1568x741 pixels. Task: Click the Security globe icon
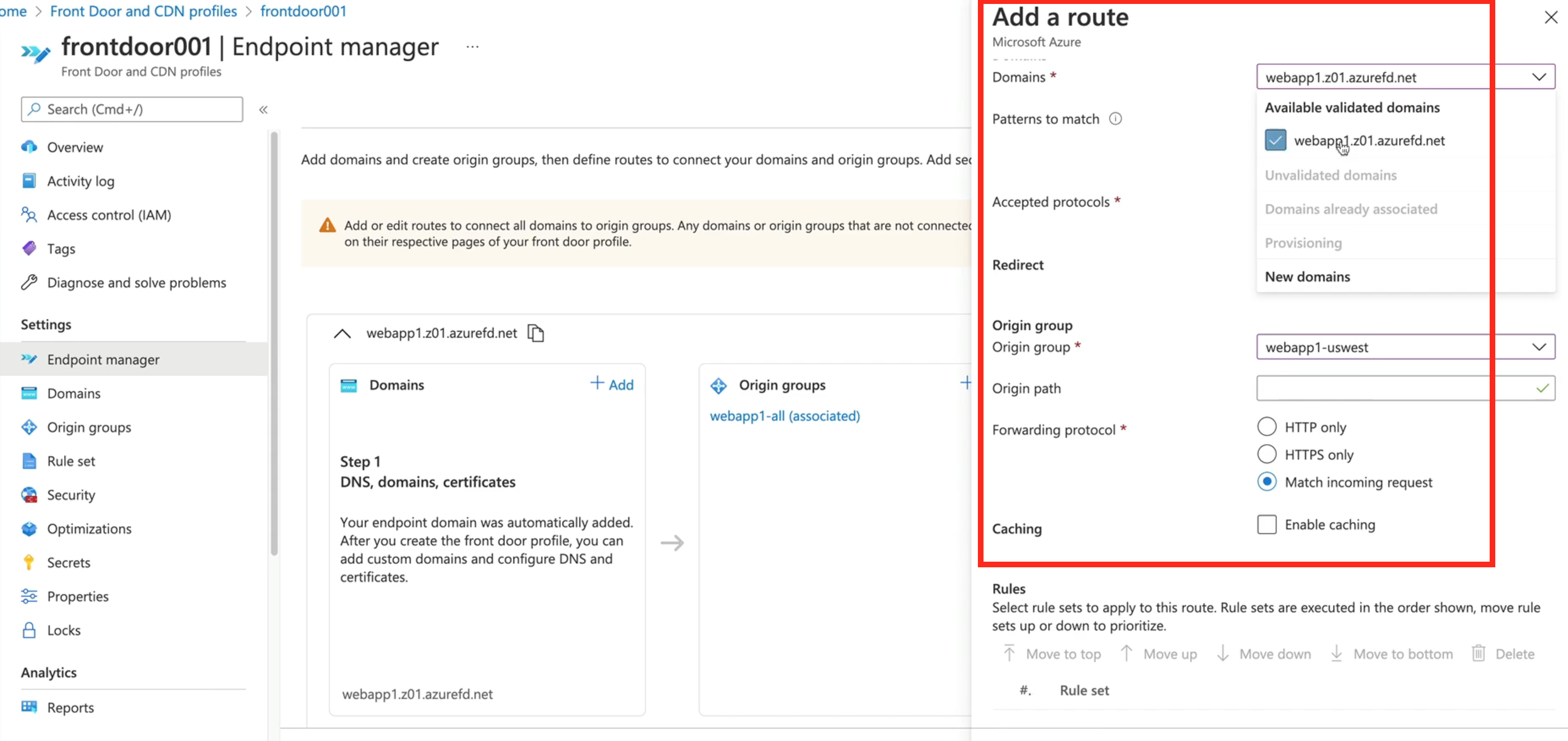click(29, 495)
